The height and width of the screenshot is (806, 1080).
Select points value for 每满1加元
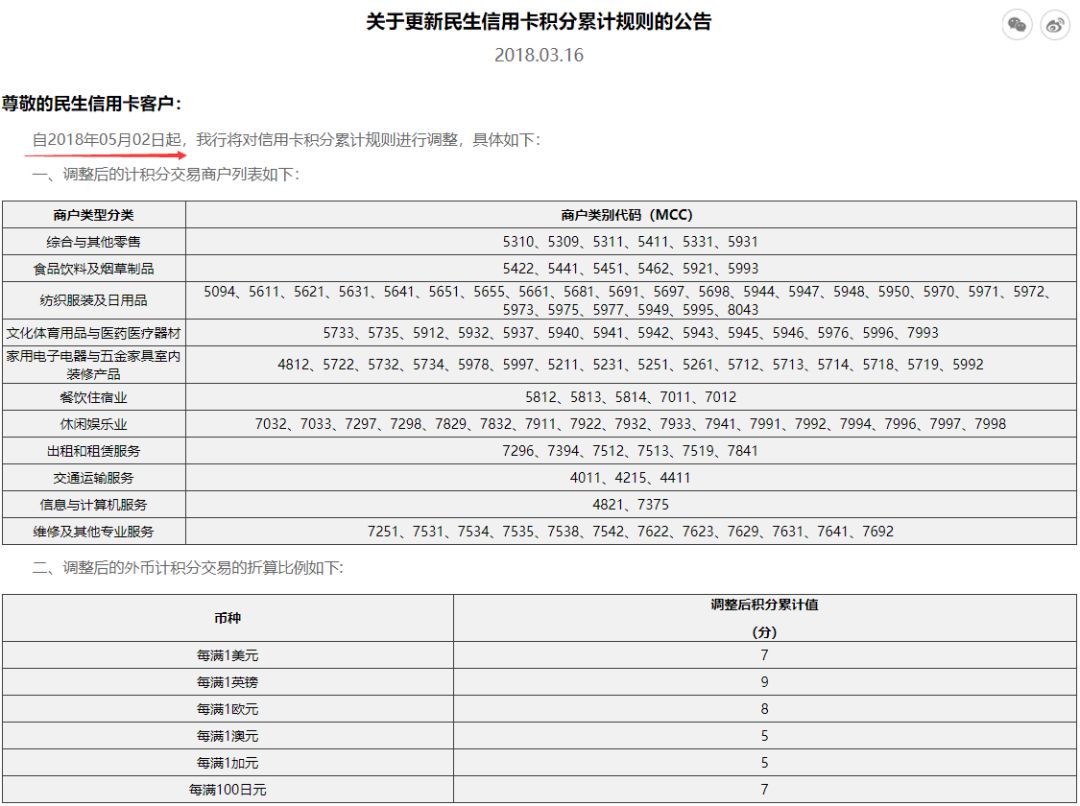pyautogui.click(x=765, y=763)
